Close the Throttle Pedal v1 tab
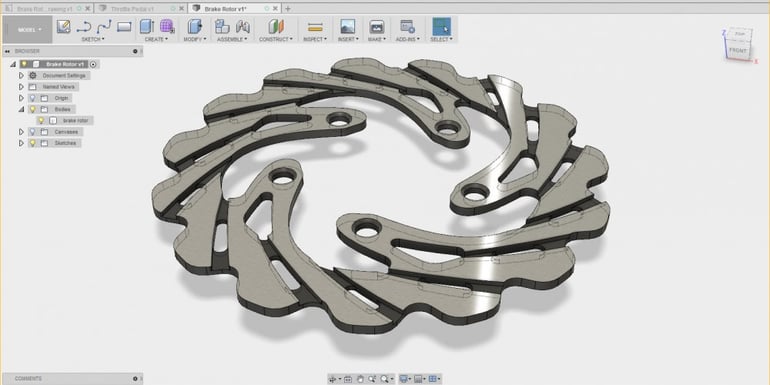The width and height of the screenshot is (770, 385). (183, 9)
